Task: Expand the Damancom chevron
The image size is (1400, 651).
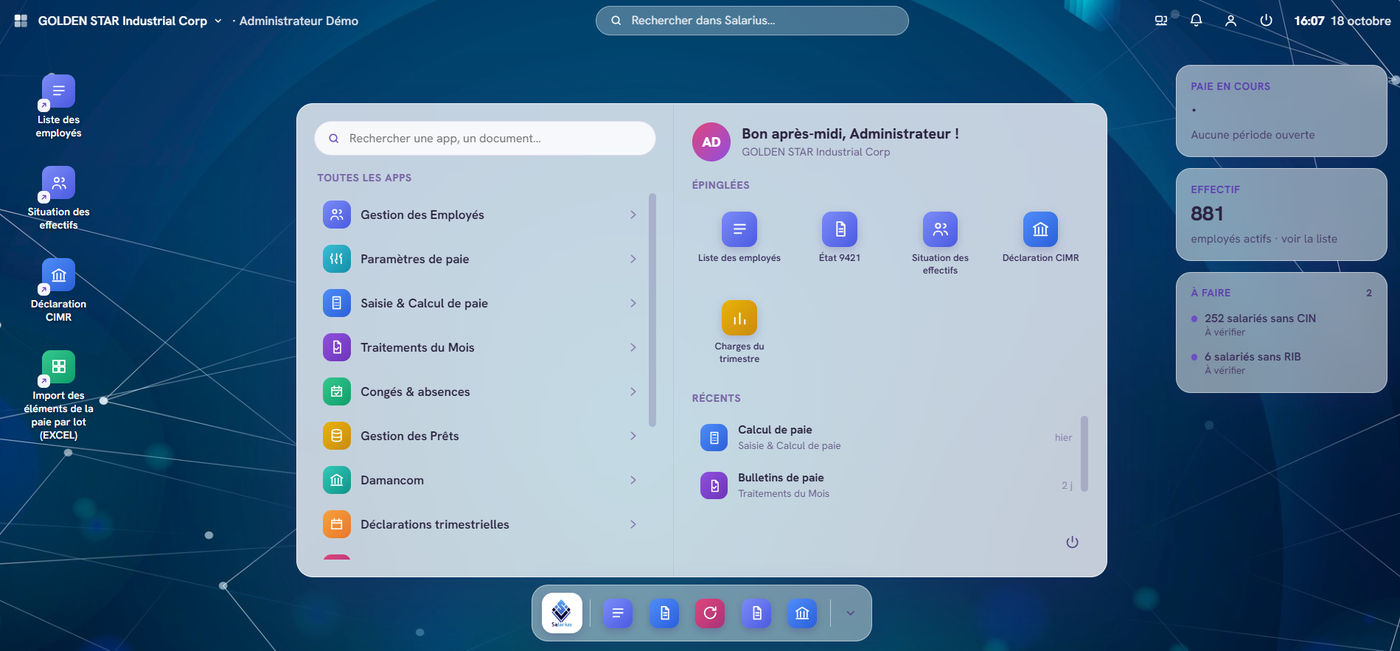Action: tap(633, 480)
